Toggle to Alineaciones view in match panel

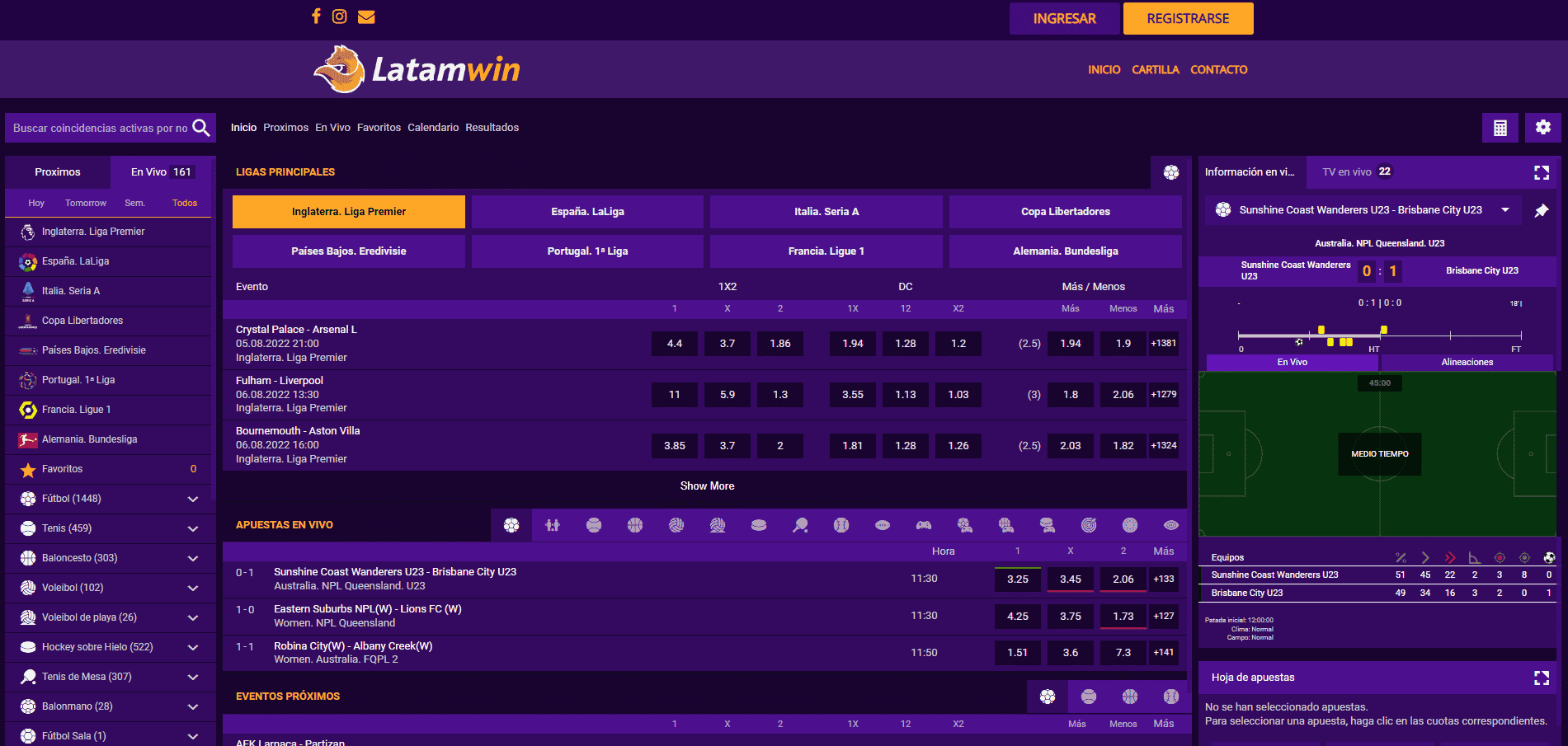[1467, 363]
